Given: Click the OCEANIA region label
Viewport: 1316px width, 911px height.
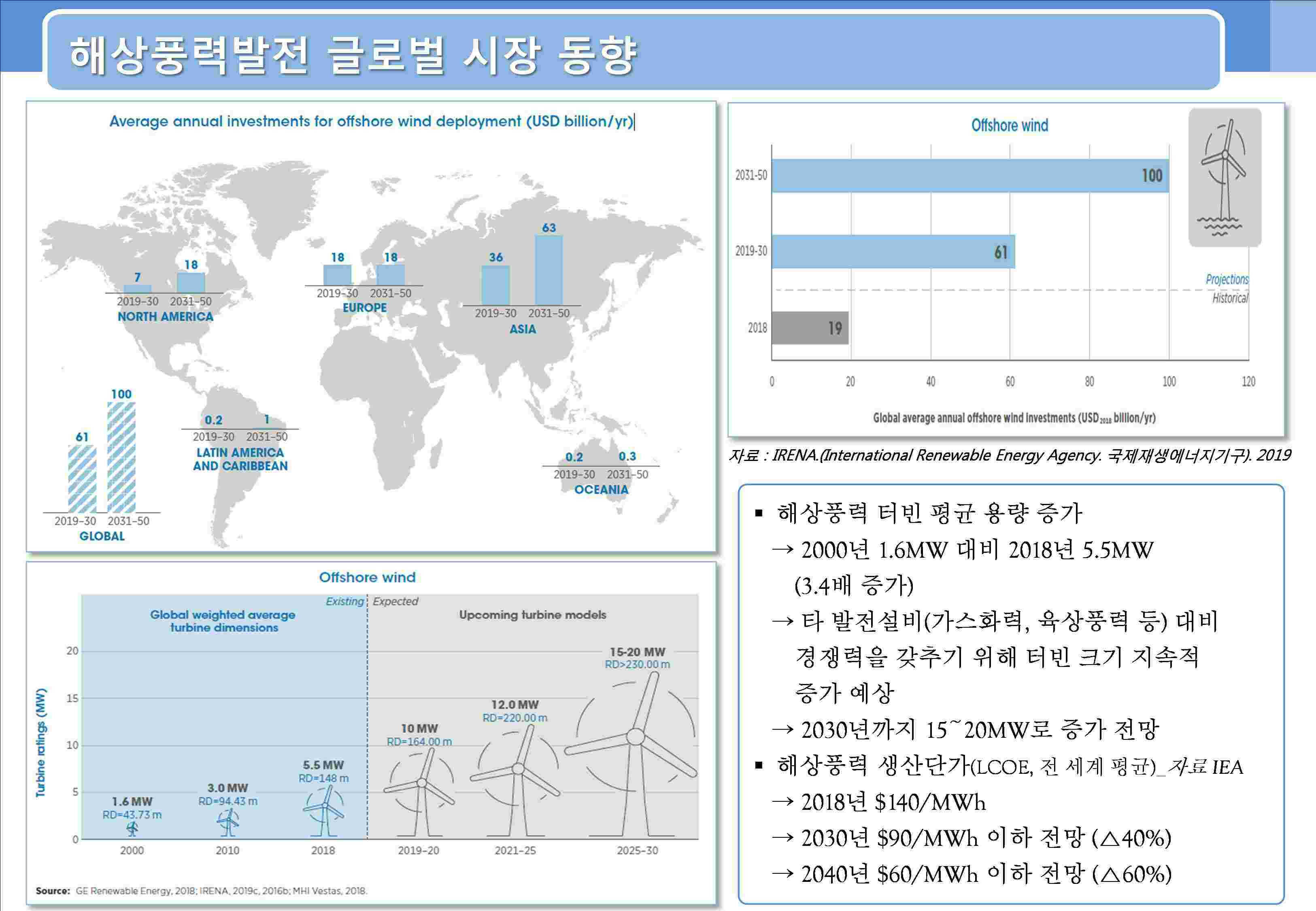Looking at the screenshot, I should click(x=601, y=490).
